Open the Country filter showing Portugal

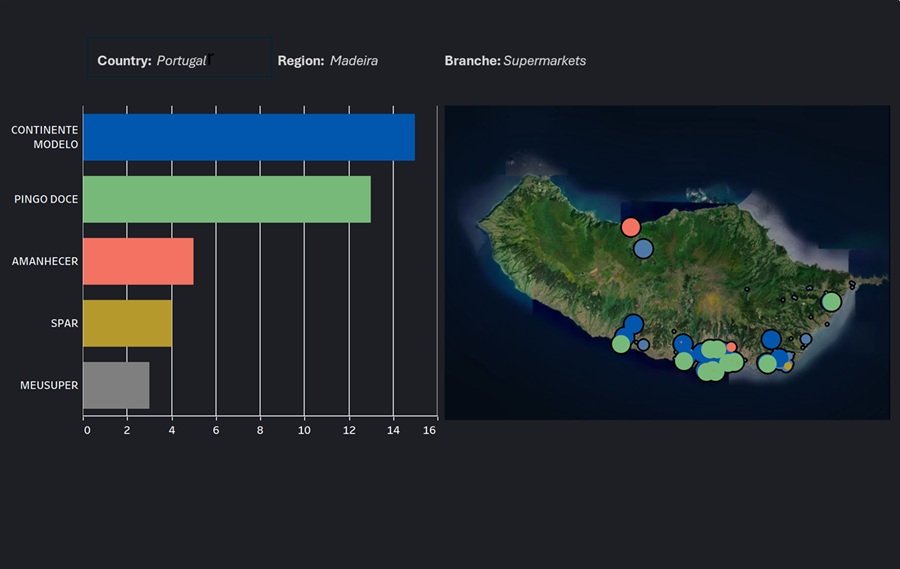coord(178,60)
